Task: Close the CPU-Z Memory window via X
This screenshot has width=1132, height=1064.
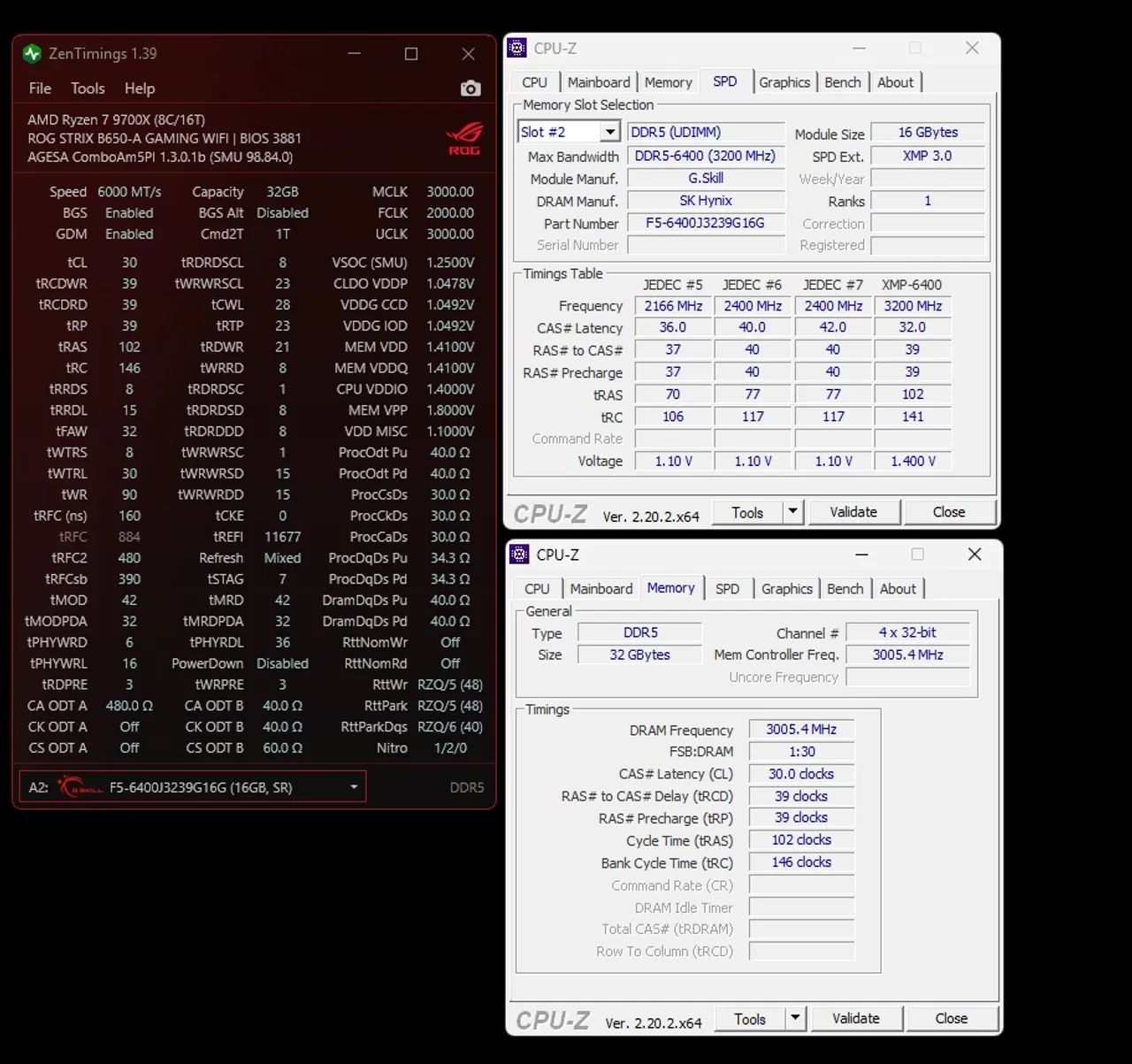Action: pos(975,554)
